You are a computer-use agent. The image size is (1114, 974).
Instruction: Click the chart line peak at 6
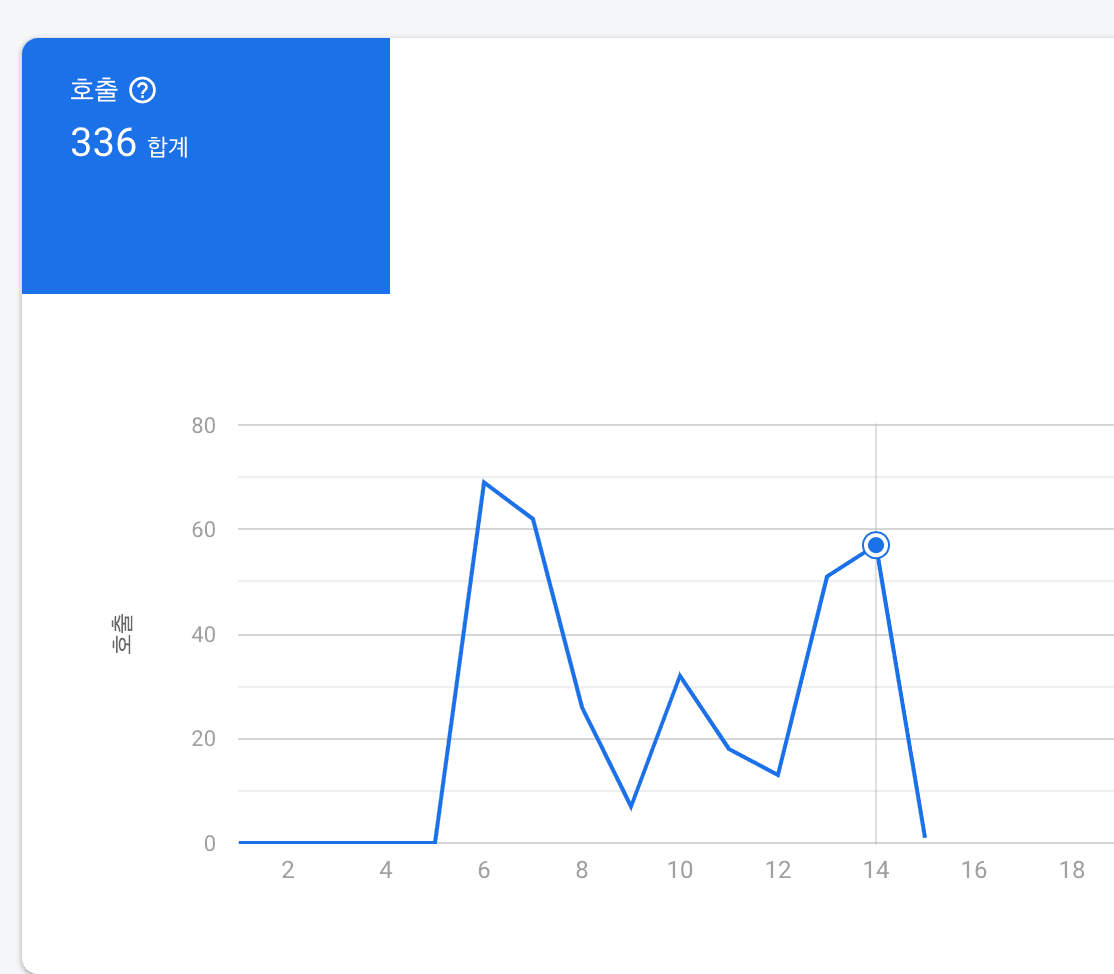pyautogui.click(x=484, y=482)
